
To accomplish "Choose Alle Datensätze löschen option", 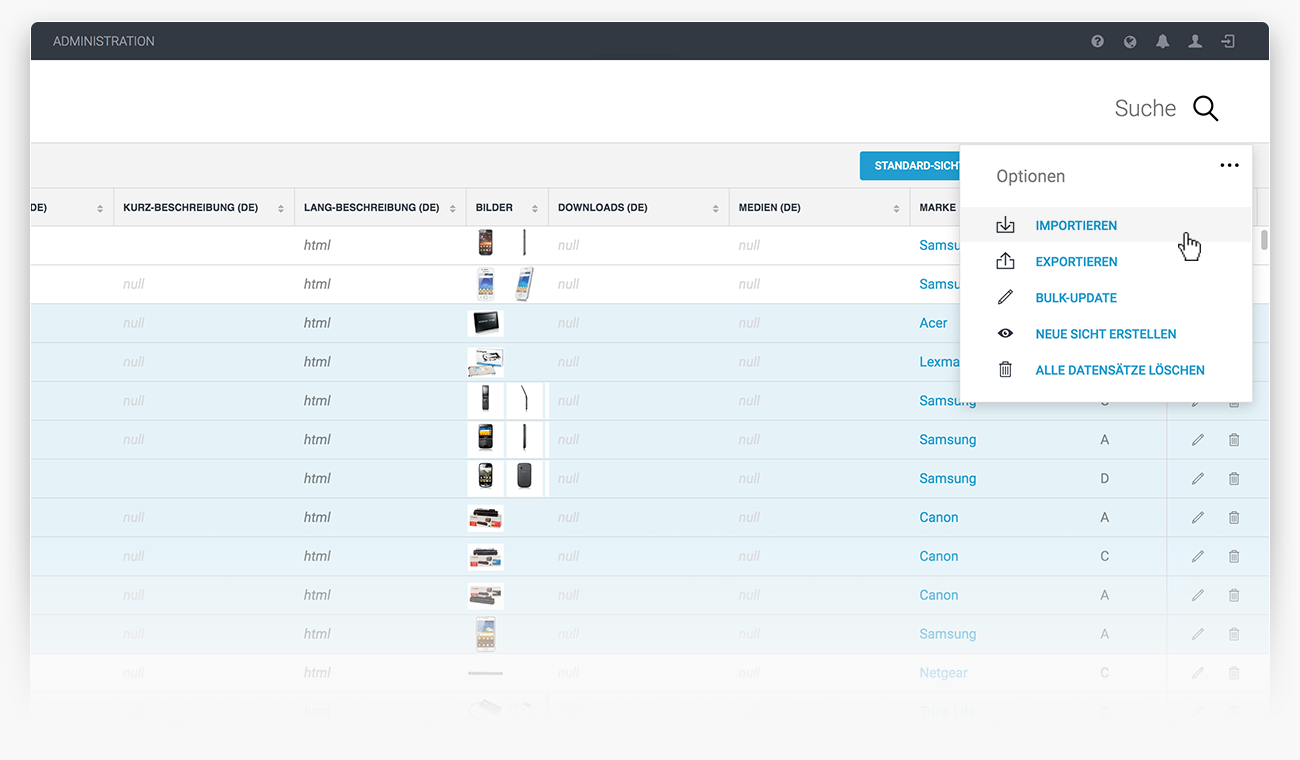I will click(x=1119, y=370).
